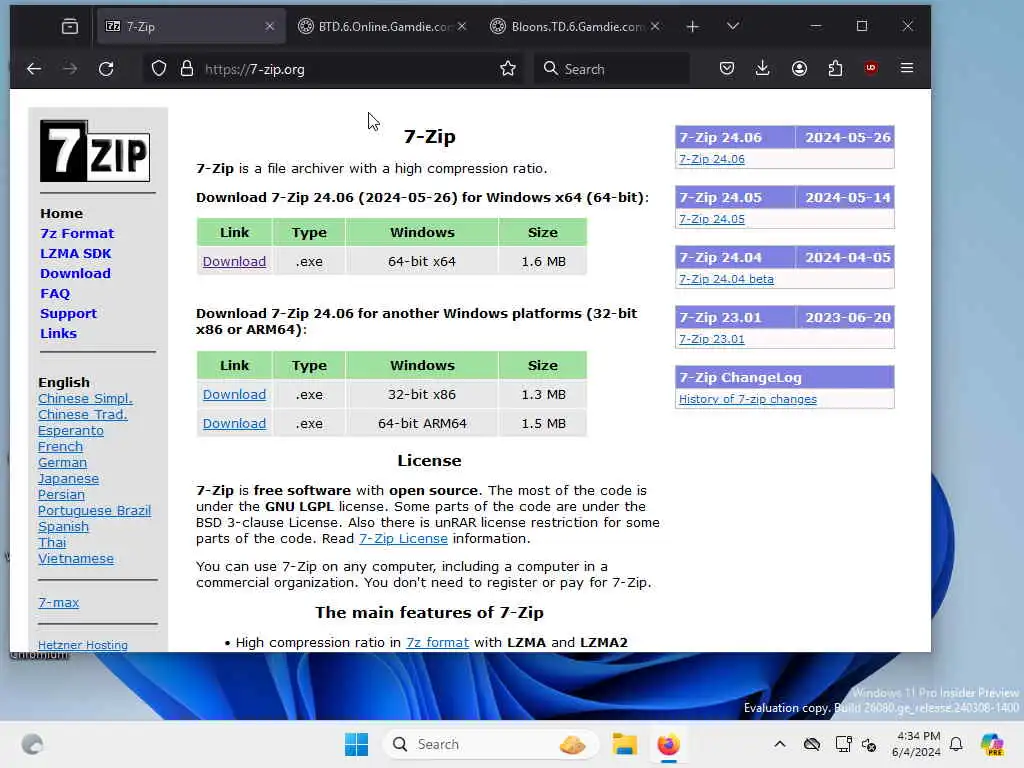Open the 7-Zip 24.05 news link
Image resolution: width=1024 pixels, height=768 pixels.
tap(712, 219)
